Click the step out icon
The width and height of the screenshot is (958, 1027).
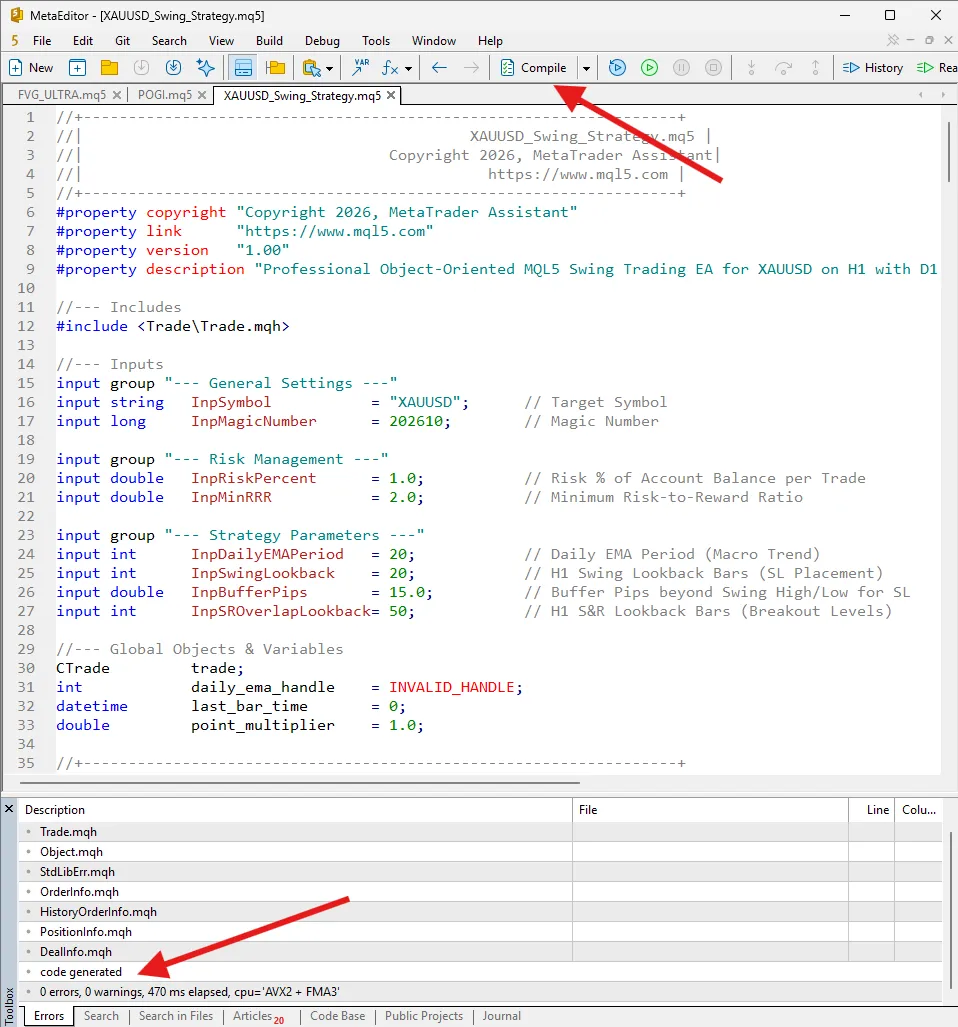click(x=815, y=67)
